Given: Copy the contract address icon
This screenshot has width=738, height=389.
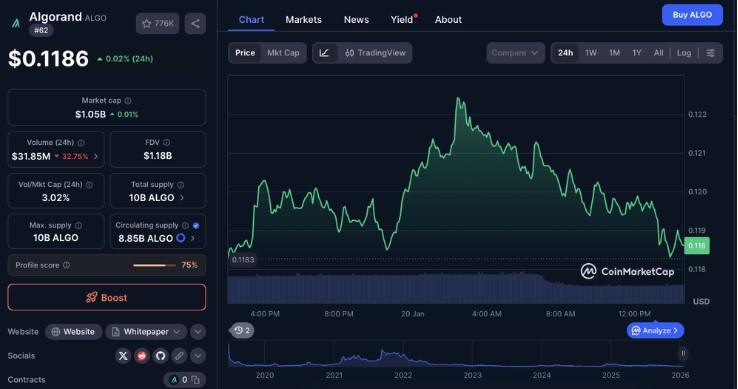Looking at the screenshot, I should click(196, 380).
